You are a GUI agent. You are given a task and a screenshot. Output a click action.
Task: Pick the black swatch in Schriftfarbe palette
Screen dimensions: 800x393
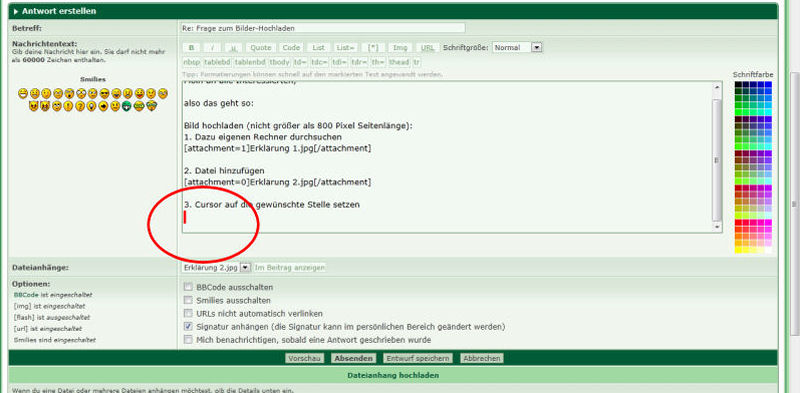pos(738,84)
